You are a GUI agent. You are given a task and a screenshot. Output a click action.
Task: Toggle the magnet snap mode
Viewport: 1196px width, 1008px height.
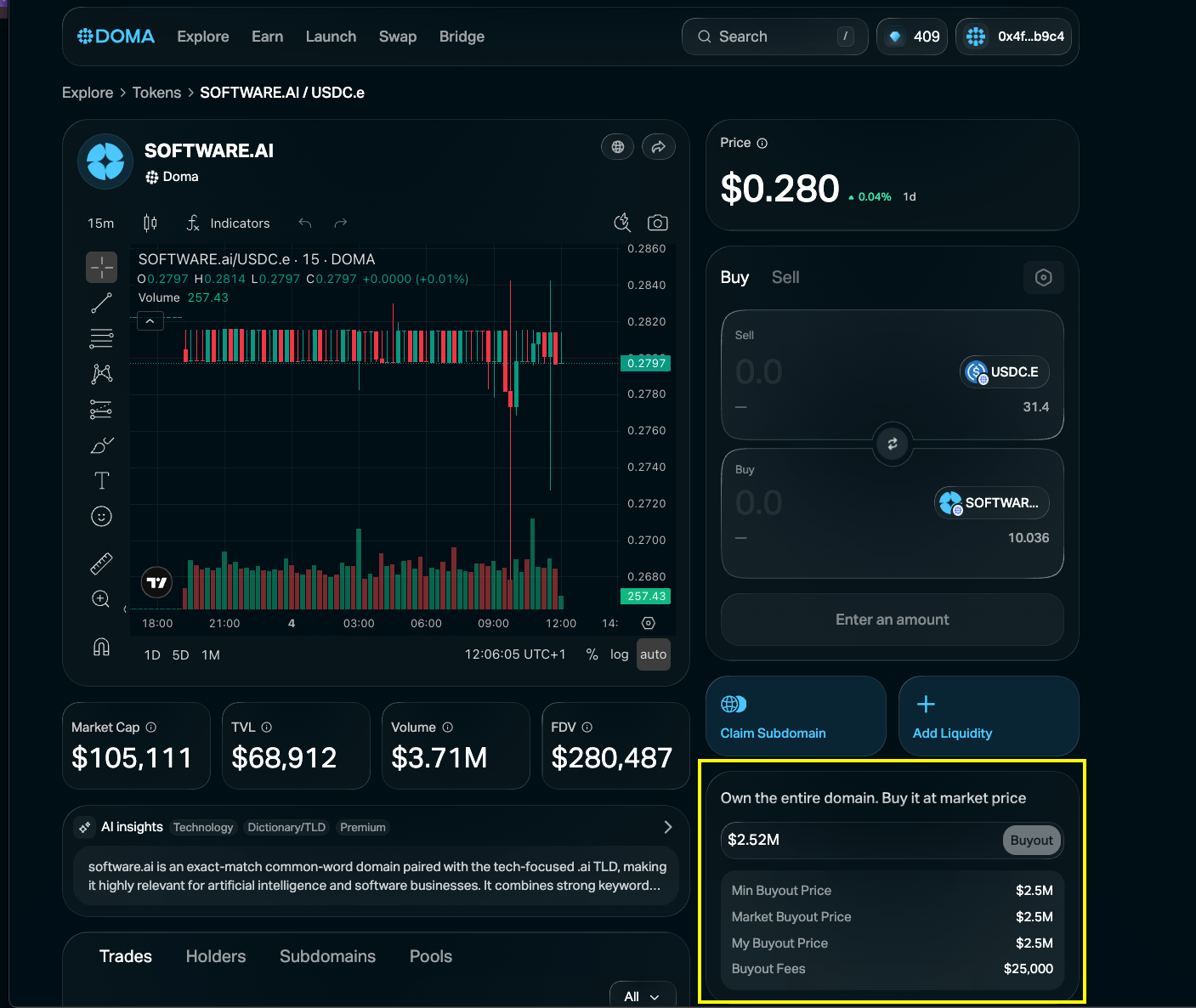pyautogui.click(x=101, y=647)
